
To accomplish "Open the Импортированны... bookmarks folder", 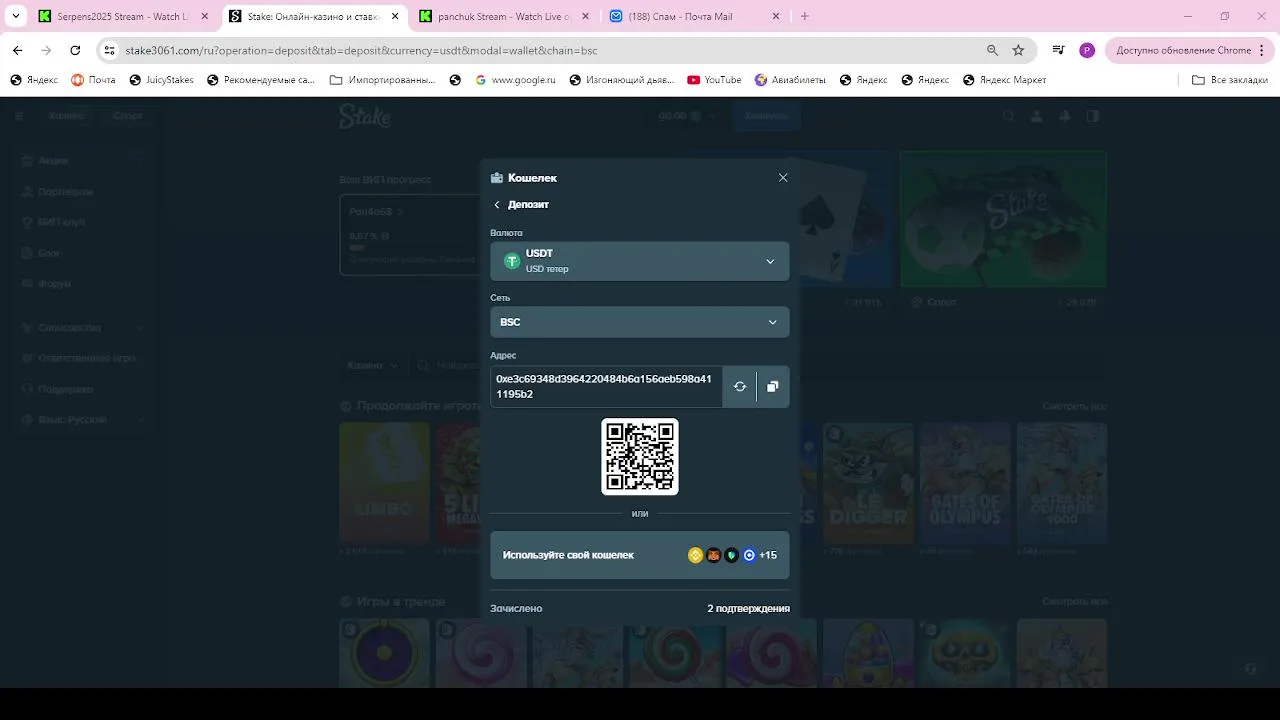I will tap(382, 80).
